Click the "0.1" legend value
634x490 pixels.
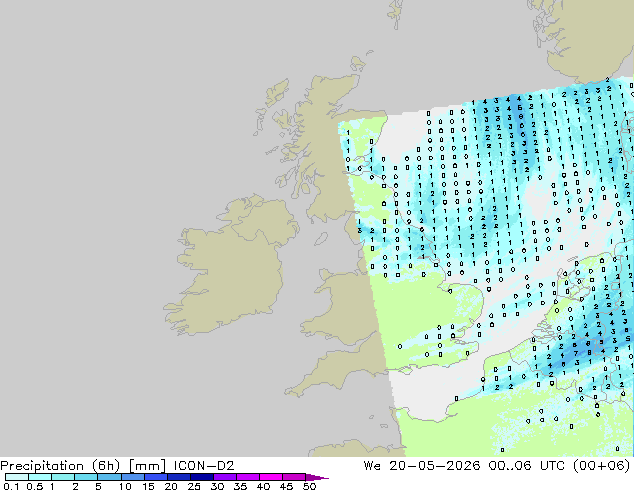tap(11, 486)
